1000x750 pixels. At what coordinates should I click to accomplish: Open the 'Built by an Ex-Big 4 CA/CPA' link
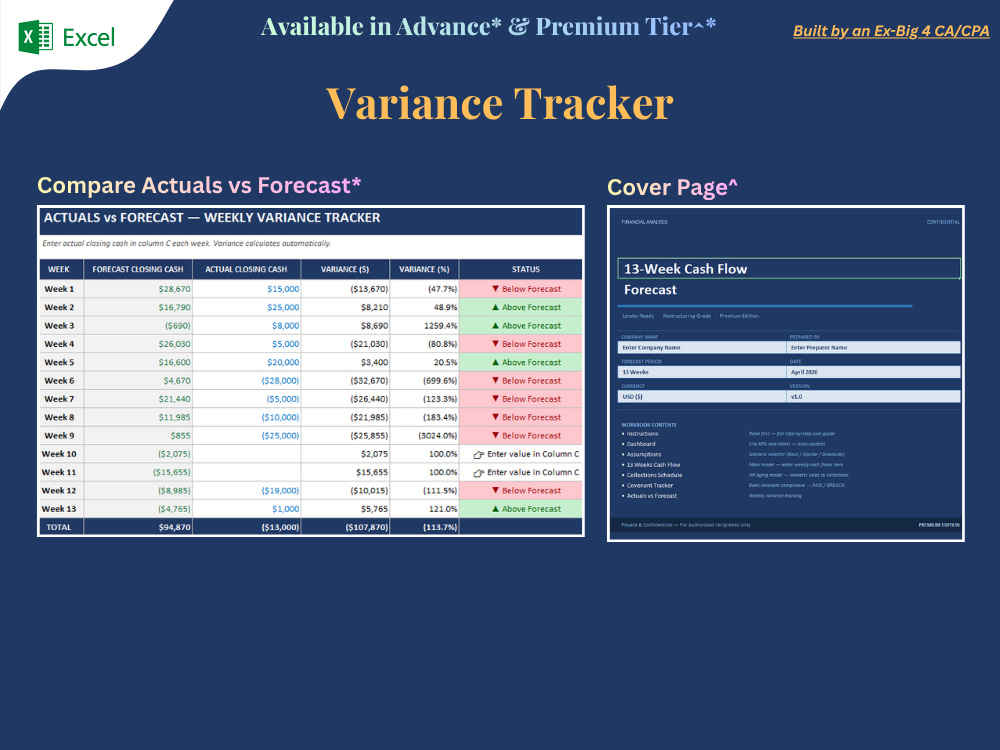(x=891, y=31)
